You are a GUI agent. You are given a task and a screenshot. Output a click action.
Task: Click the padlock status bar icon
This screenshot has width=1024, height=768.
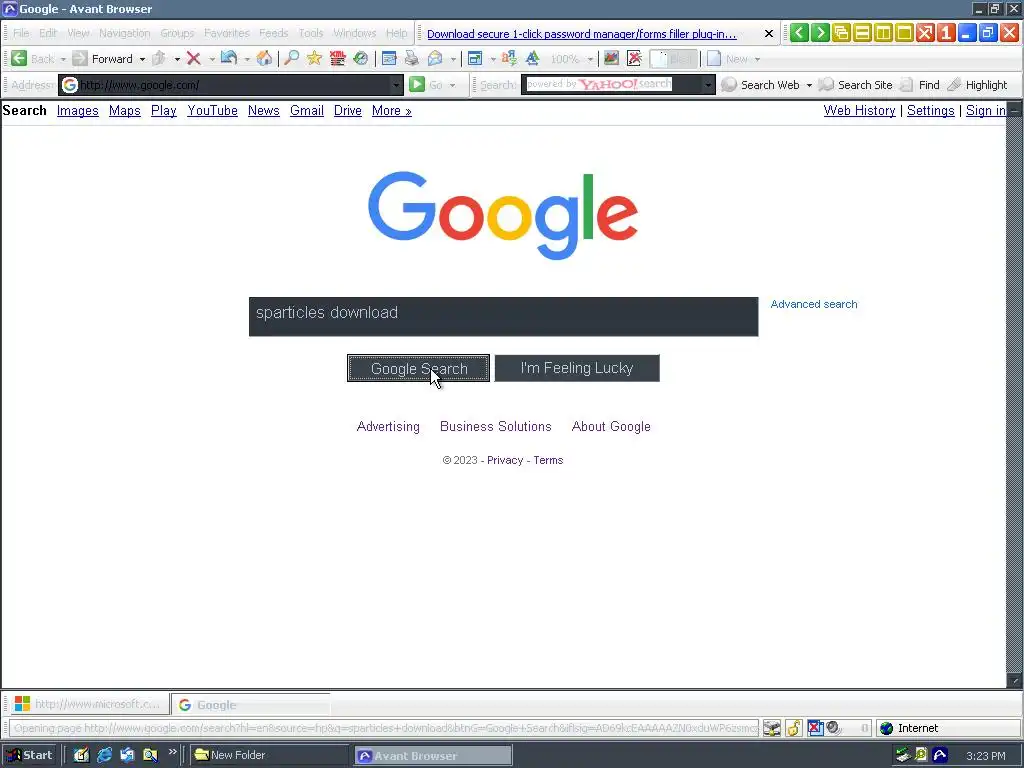point(793,728)
